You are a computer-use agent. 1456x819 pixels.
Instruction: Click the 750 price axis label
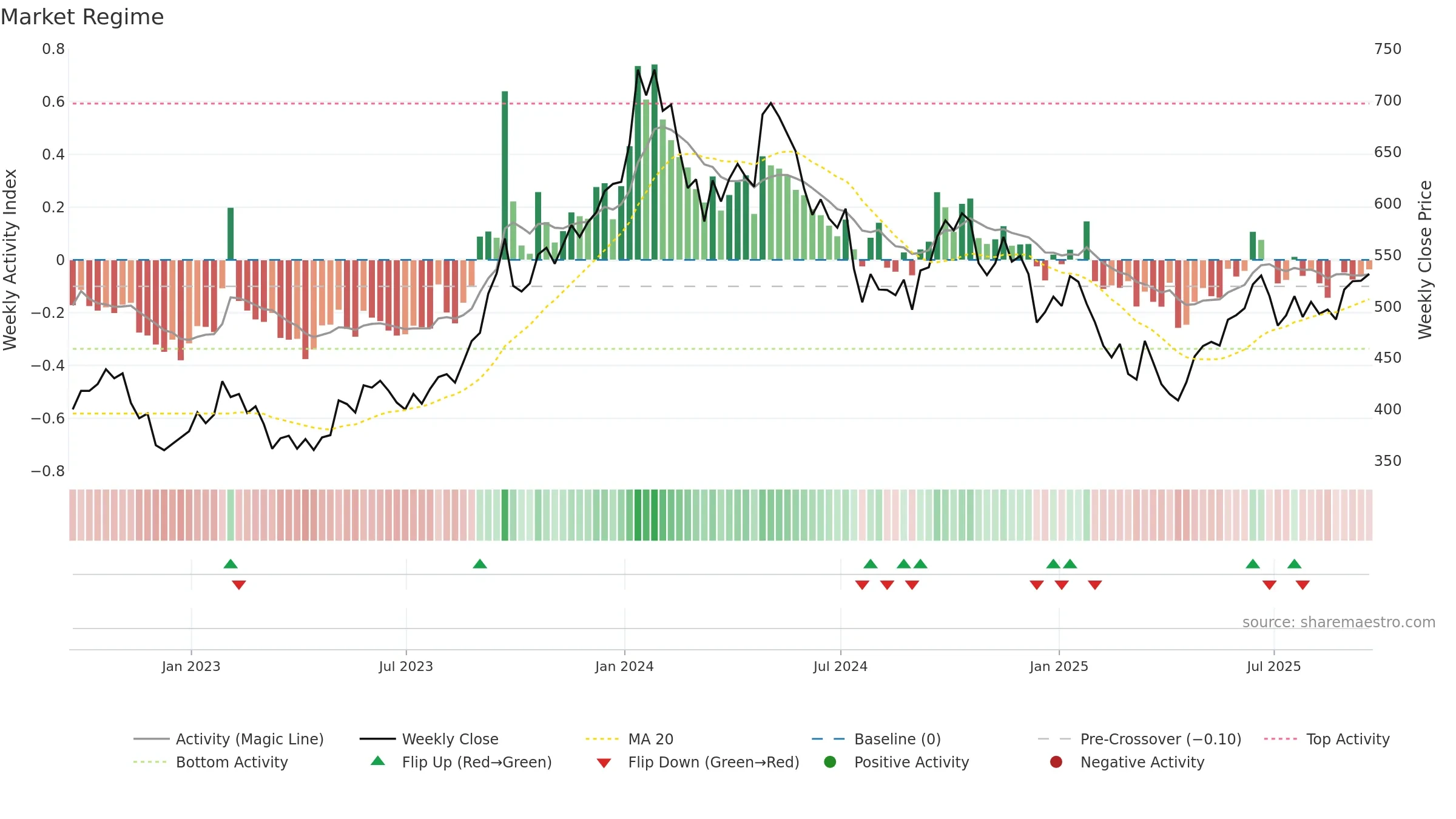1388,49
